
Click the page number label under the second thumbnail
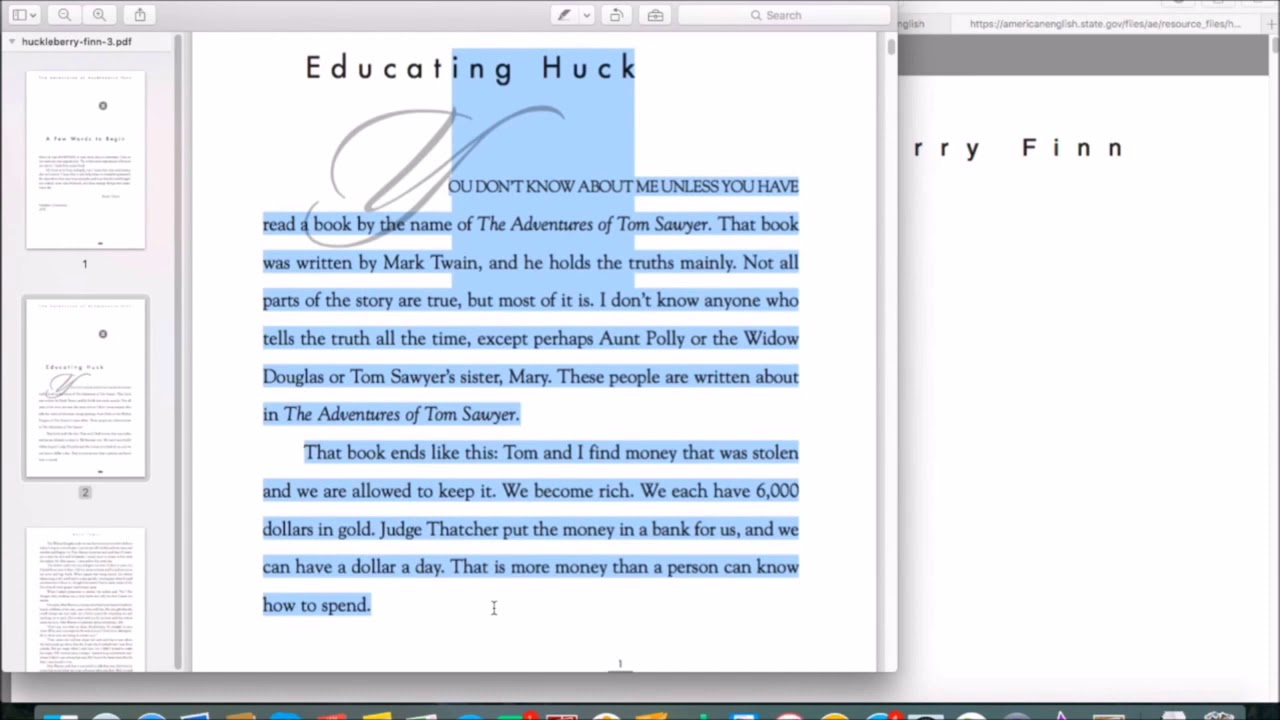pyautogui.click(x=85, y=492)
